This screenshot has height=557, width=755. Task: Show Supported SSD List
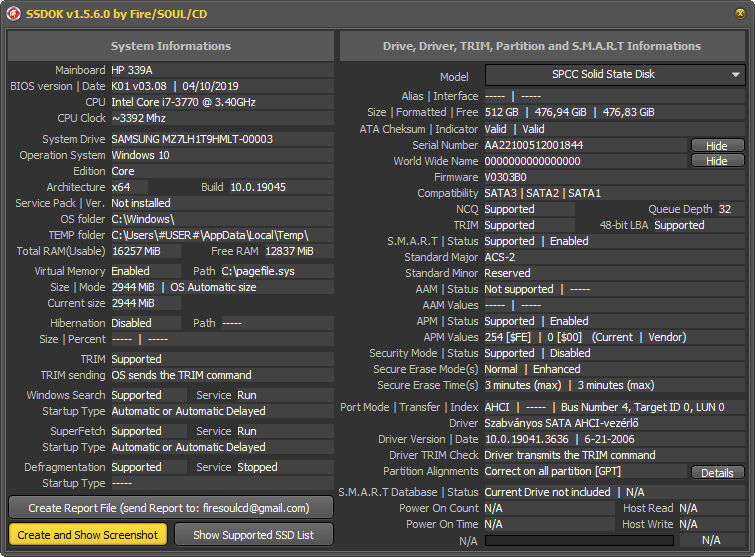click(x=253, y=535)
